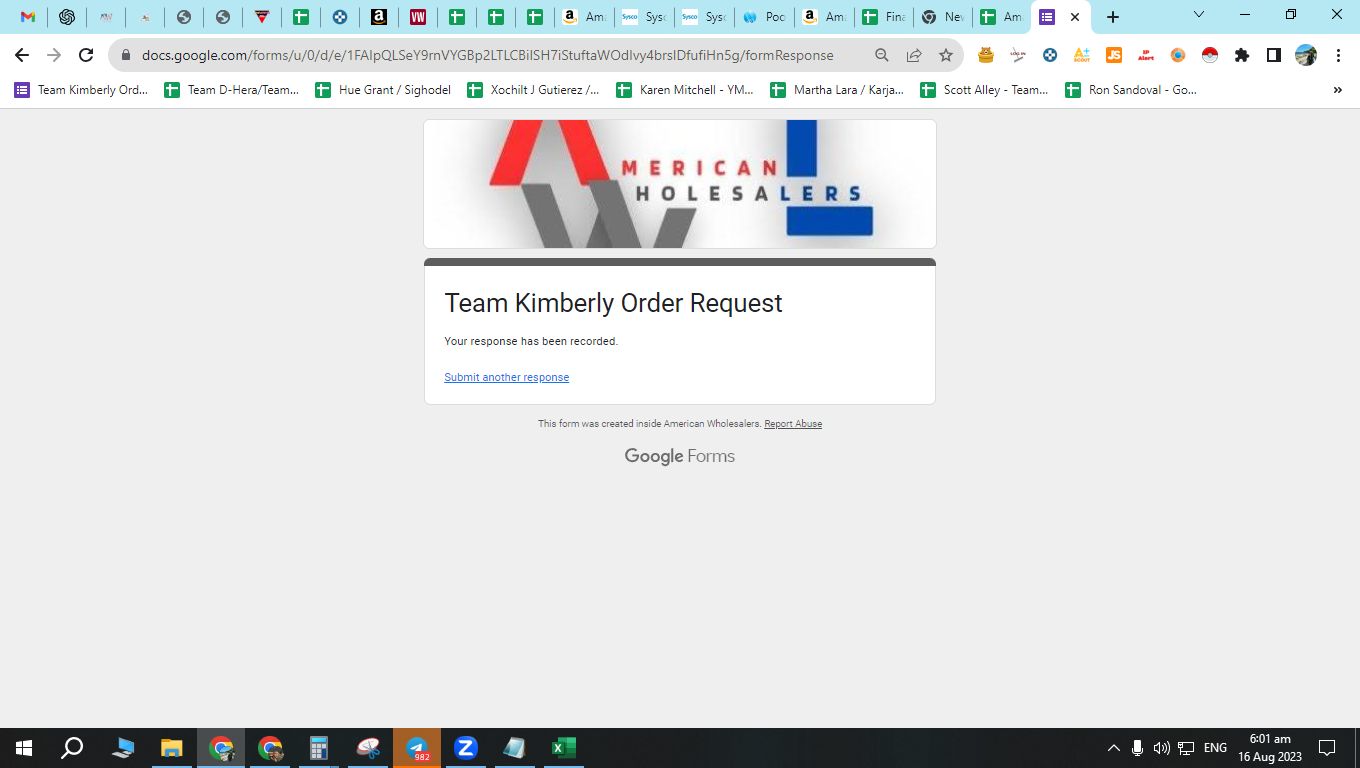Switch to the Gmail tab

pos(28,17)
